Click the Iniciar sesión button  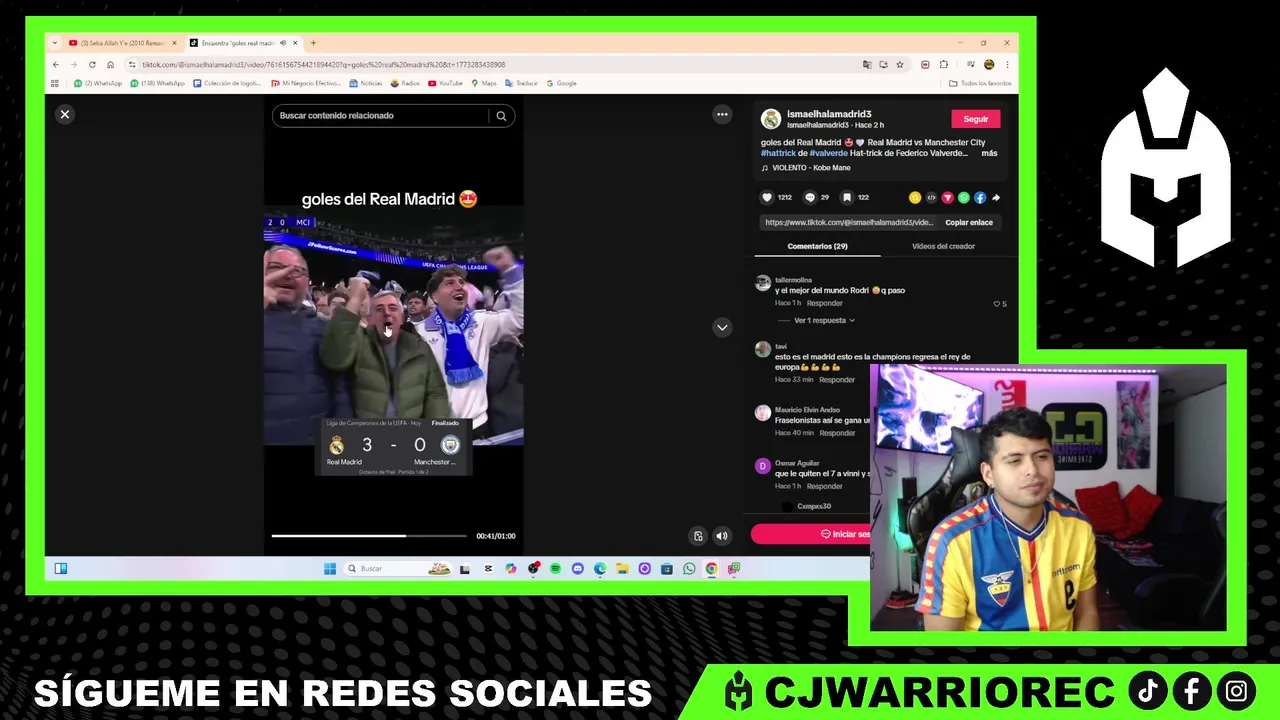pos(811,534)
